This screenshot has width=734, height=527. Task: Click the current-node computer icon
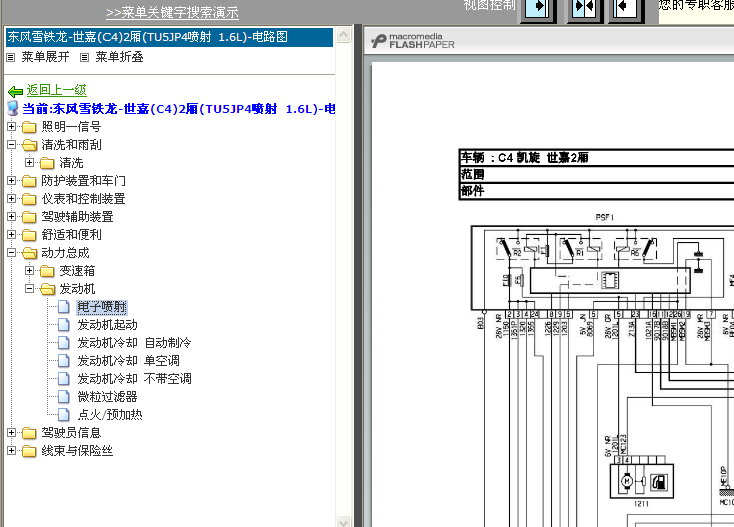tap(14, 109)
